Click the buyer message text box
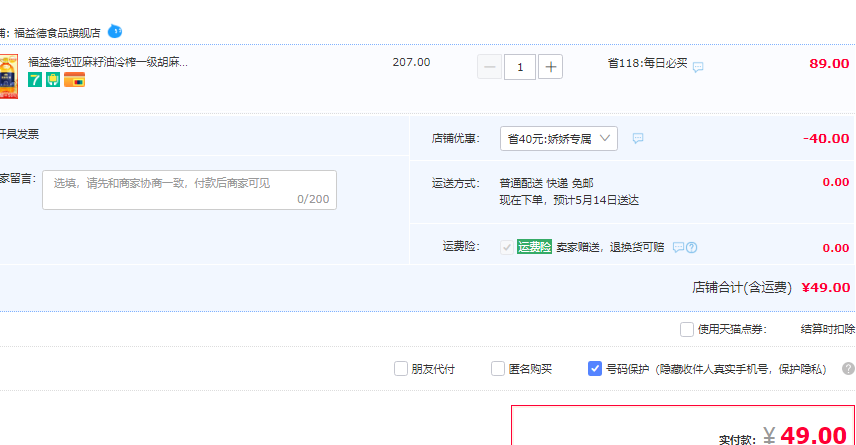 click(189, 190)
